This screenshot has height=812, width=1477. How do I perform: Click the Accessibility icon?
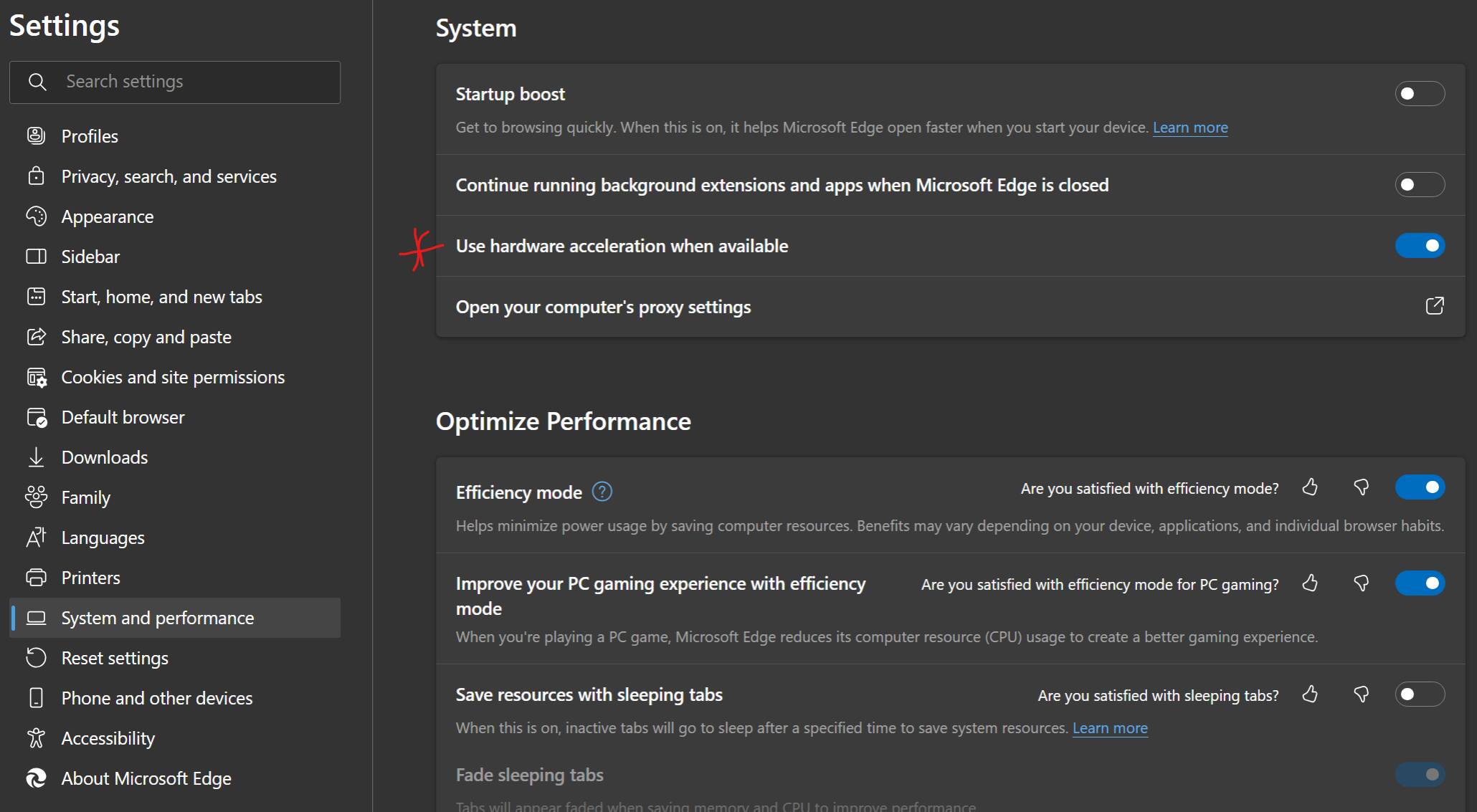click(x=37, y=737)
